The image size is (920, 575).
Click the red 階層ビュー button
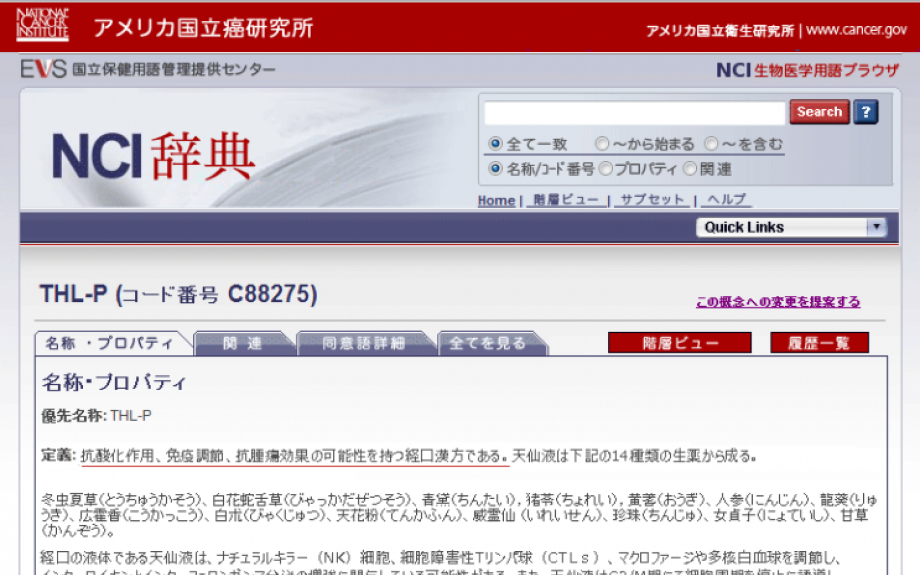coord(680,343)
